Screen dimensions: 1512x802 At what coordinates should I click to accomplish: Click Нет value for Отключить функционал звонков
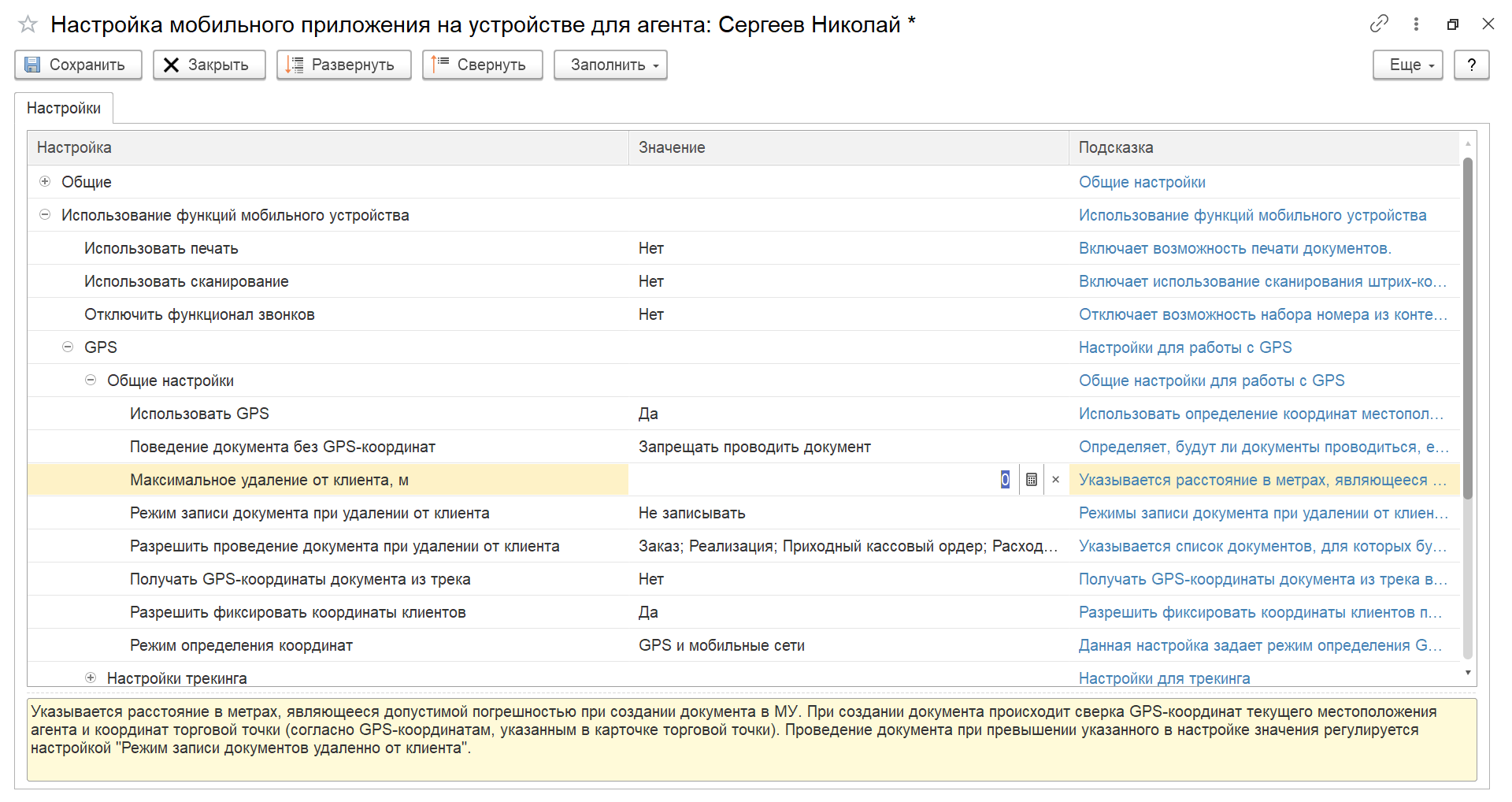coord(650,314)
